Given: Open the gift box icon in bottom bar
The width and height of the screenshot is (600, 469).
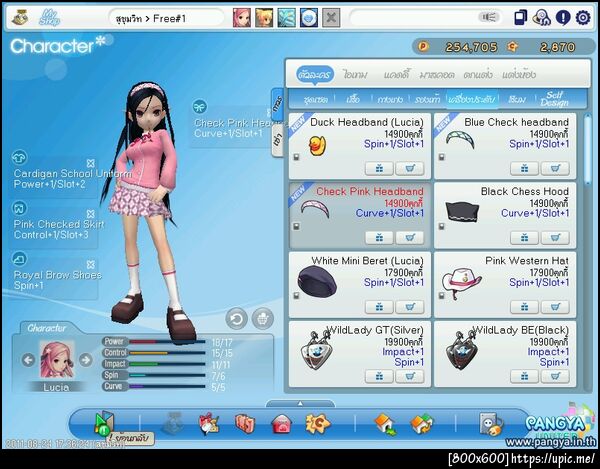Looking at the screenshot, I should pyautogui.click(x=209, y=424).
